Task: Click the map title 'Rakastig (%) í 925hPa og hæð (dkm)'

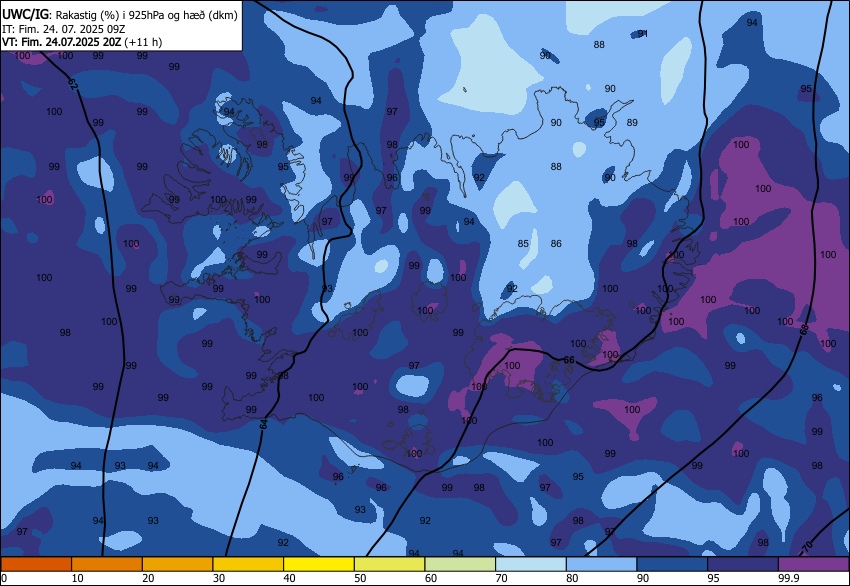Action: [x=147, y=15]
